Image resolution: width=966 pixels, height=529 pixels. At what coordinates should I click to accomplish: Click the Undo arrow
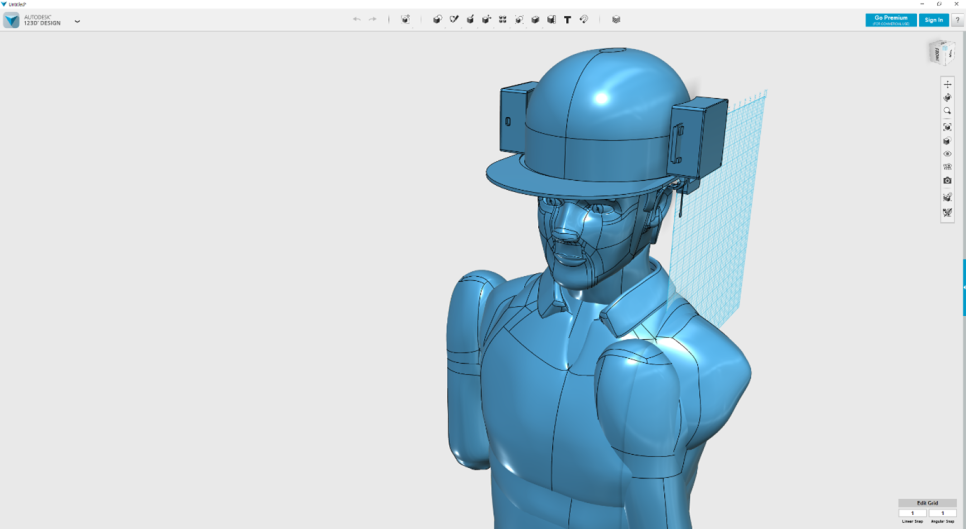(357, 19)
